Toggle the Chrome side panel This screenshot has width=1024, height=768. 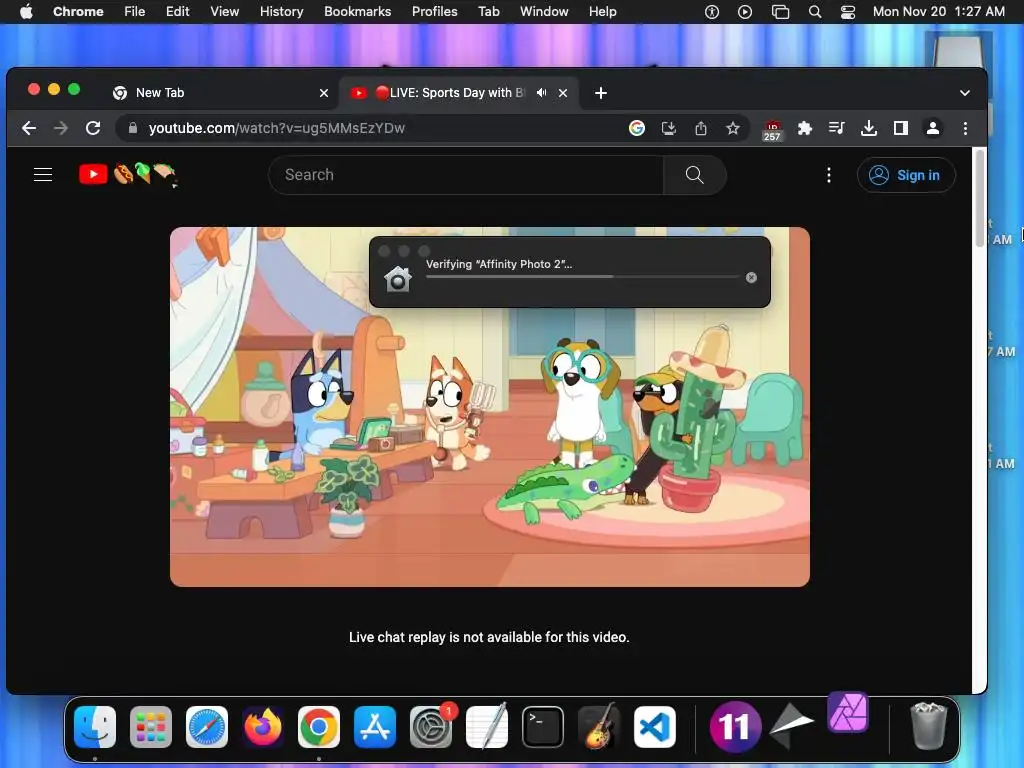click(901, 128)
